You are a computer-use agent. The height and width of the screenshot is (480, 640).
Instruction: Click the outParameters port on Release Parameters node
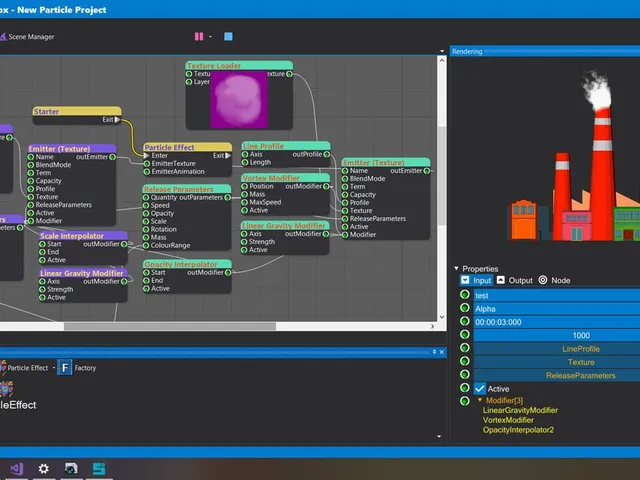[x=227, y=198]
